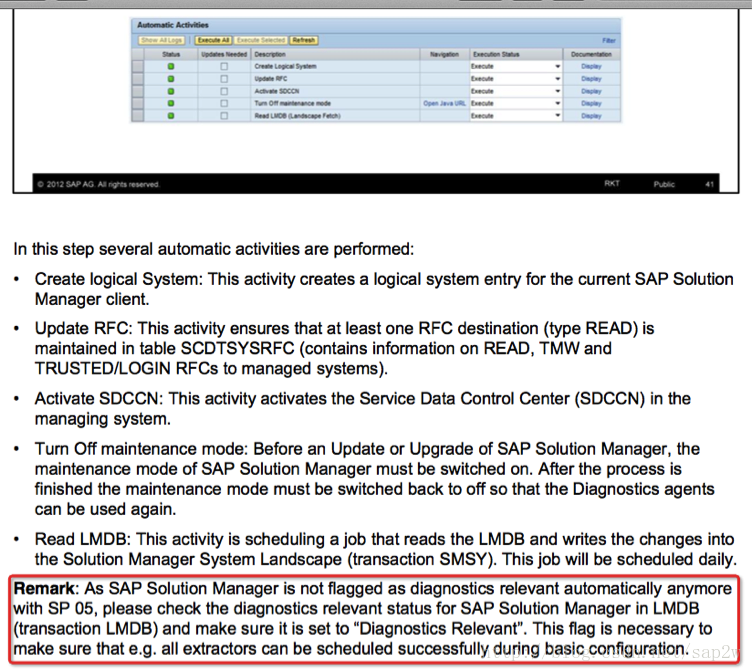Check Updates Needed box for Create Logical System
Viewport: 752px width, 672px height.
tap(224, 66)
